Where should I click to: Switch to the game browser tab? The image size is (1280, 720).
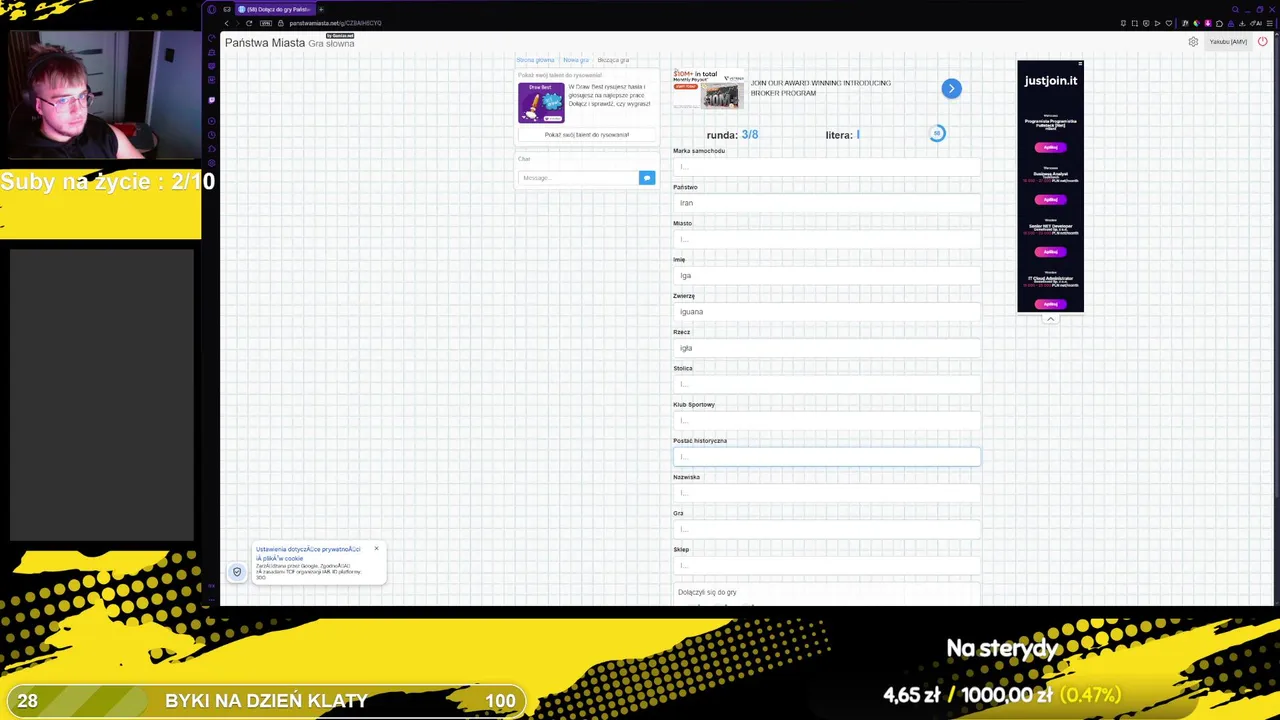(x=276, y=9)
